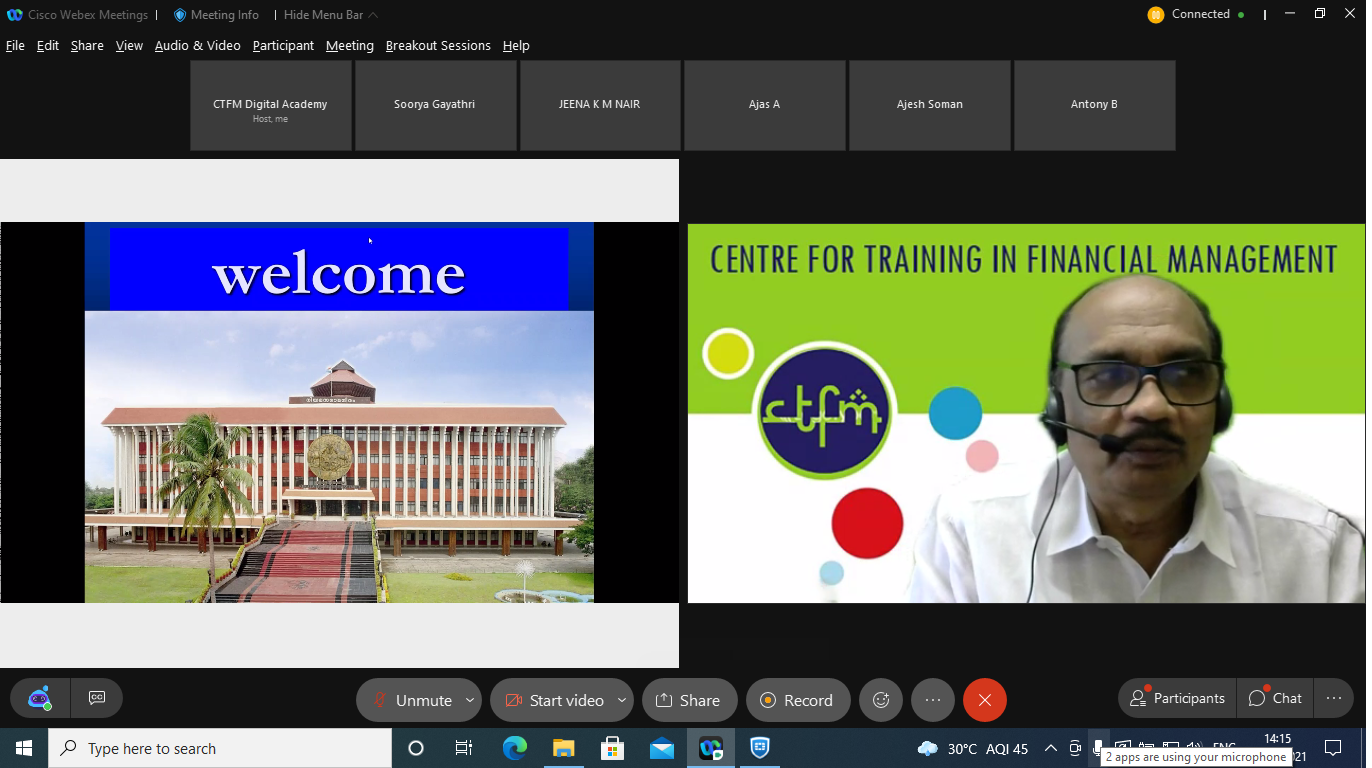
Task: Open the Audio & Video menu
Action: (198, 45)
